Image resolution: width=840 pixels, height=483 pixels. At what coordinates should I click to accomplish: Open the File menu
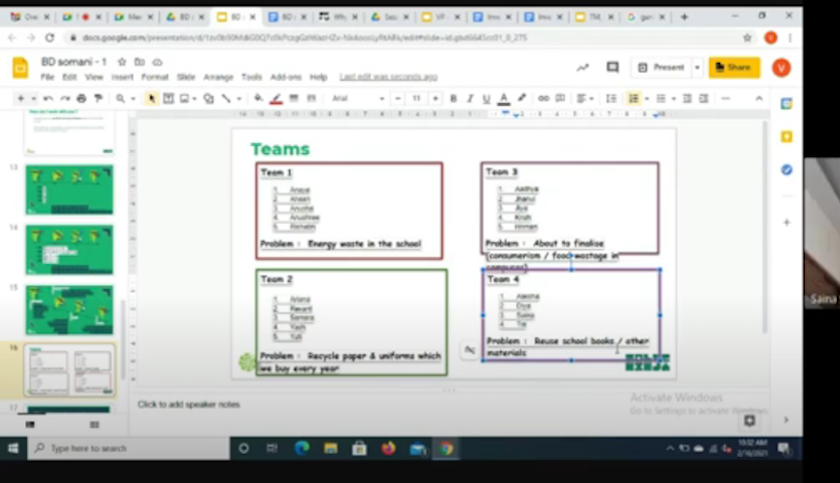(47, 77)
